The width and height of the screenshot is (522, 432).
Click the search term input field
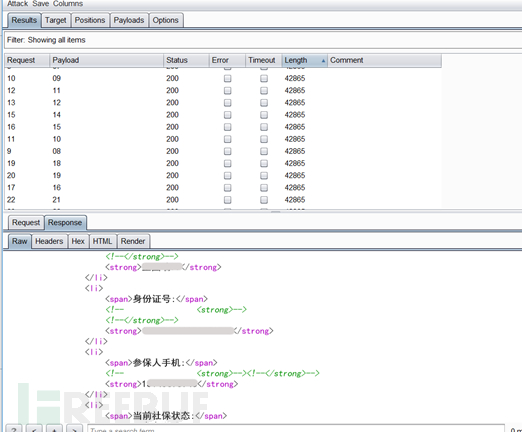pos(296,429)
